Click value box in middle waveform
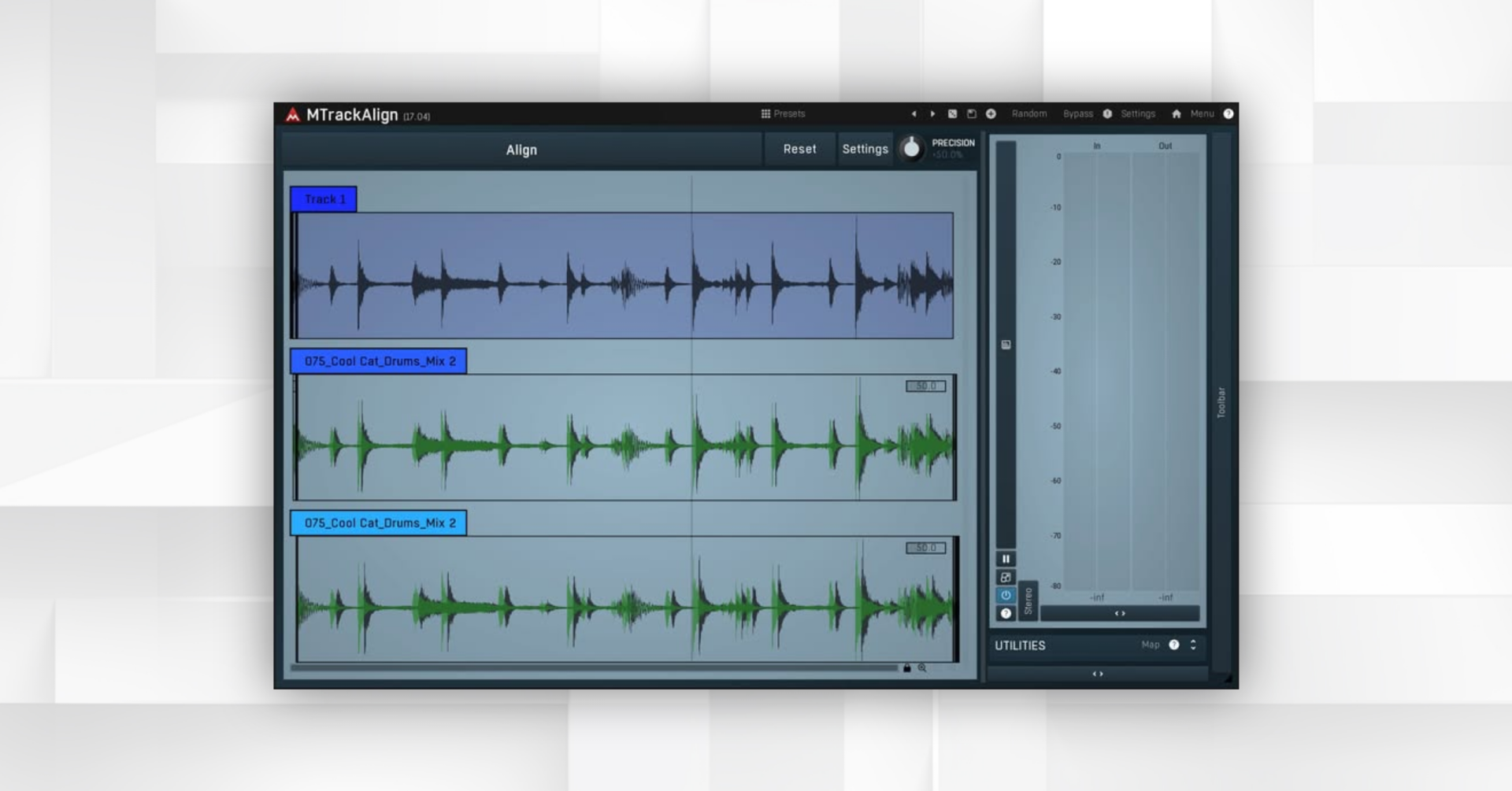Image resolution: width=1512 pixels, height=791 pixels. (925, 386)
